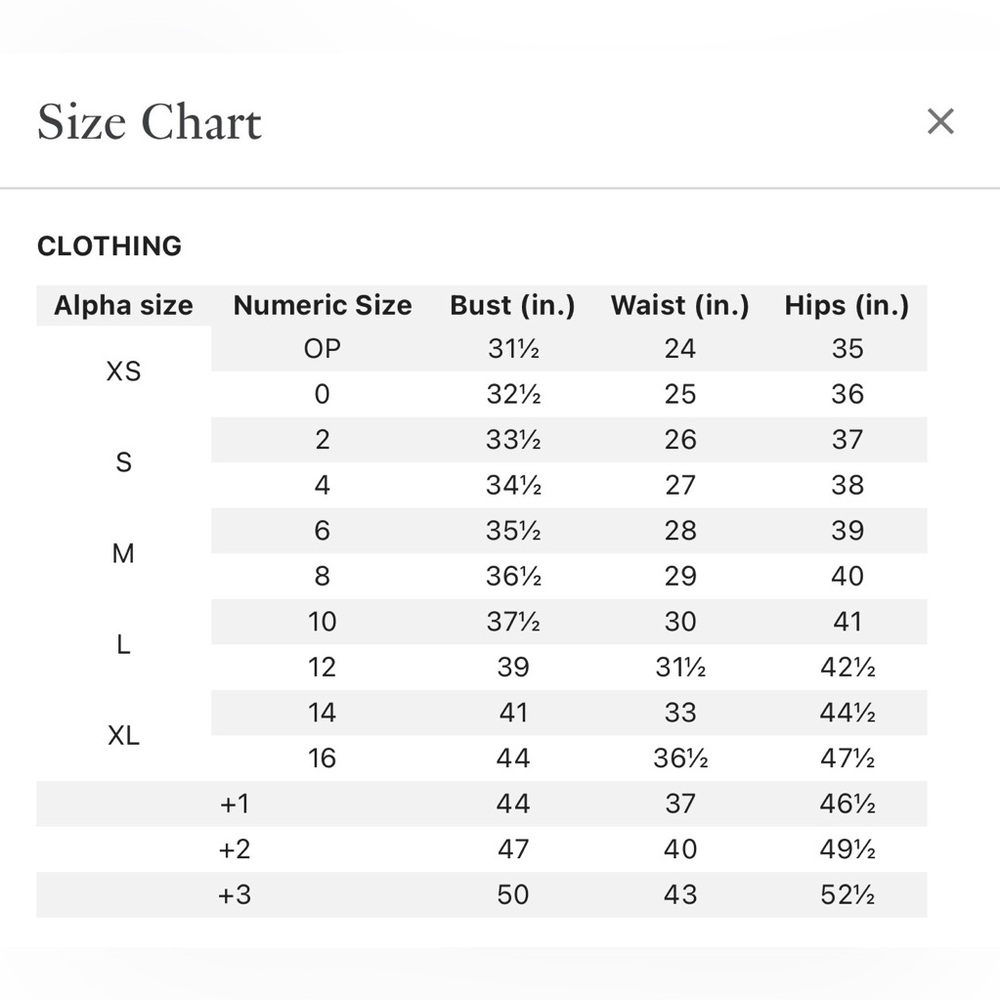The width and height of the screenshot is (1000, 1000).
Task: Select the M alpha size cell
Action: (124, 554)
